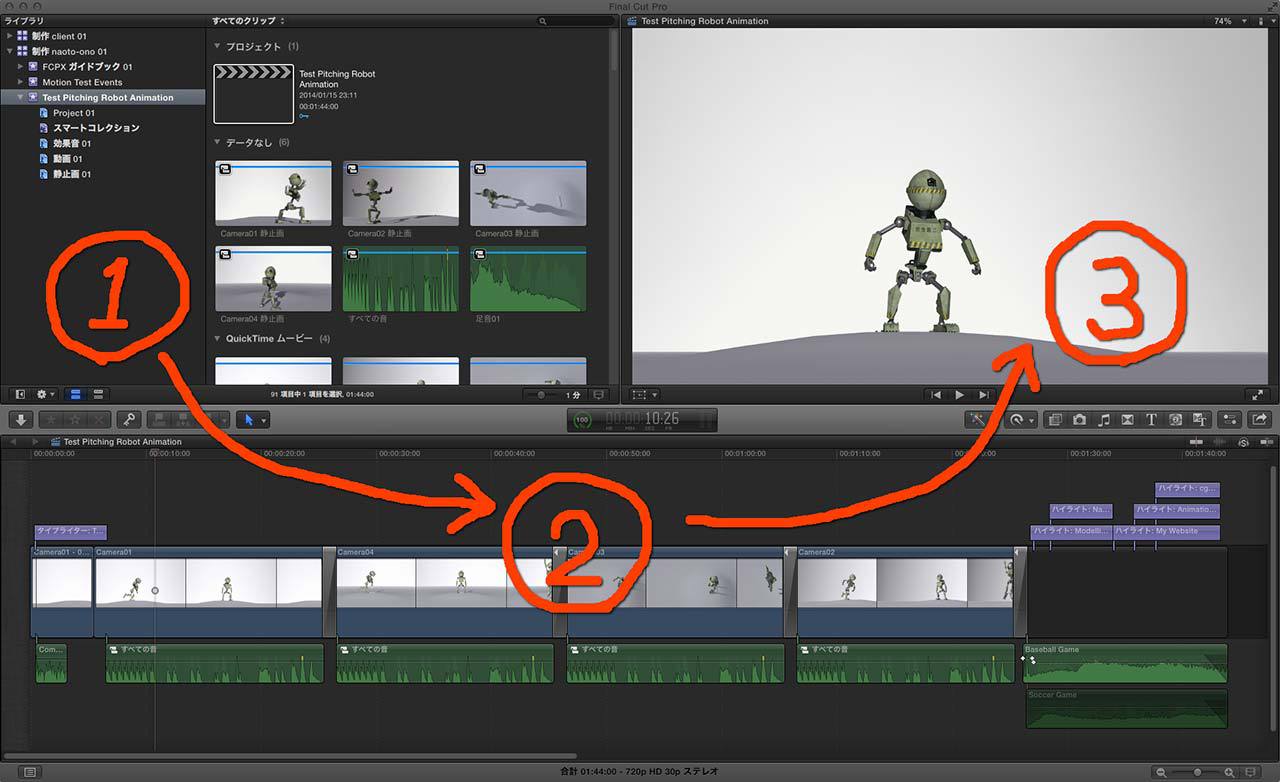Toggle timeline snapping
The image size is (1280, 782).
click(1266, 442)
